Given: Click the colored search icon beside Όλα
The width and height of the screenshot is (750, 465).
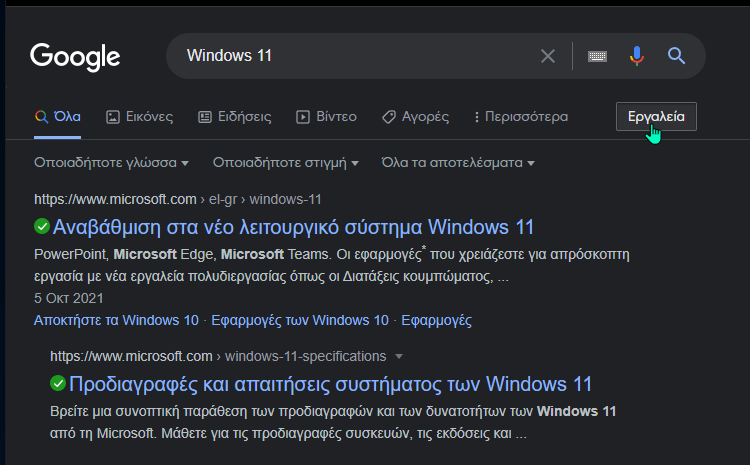Looking at the screenshot, I should click(42, 117).
